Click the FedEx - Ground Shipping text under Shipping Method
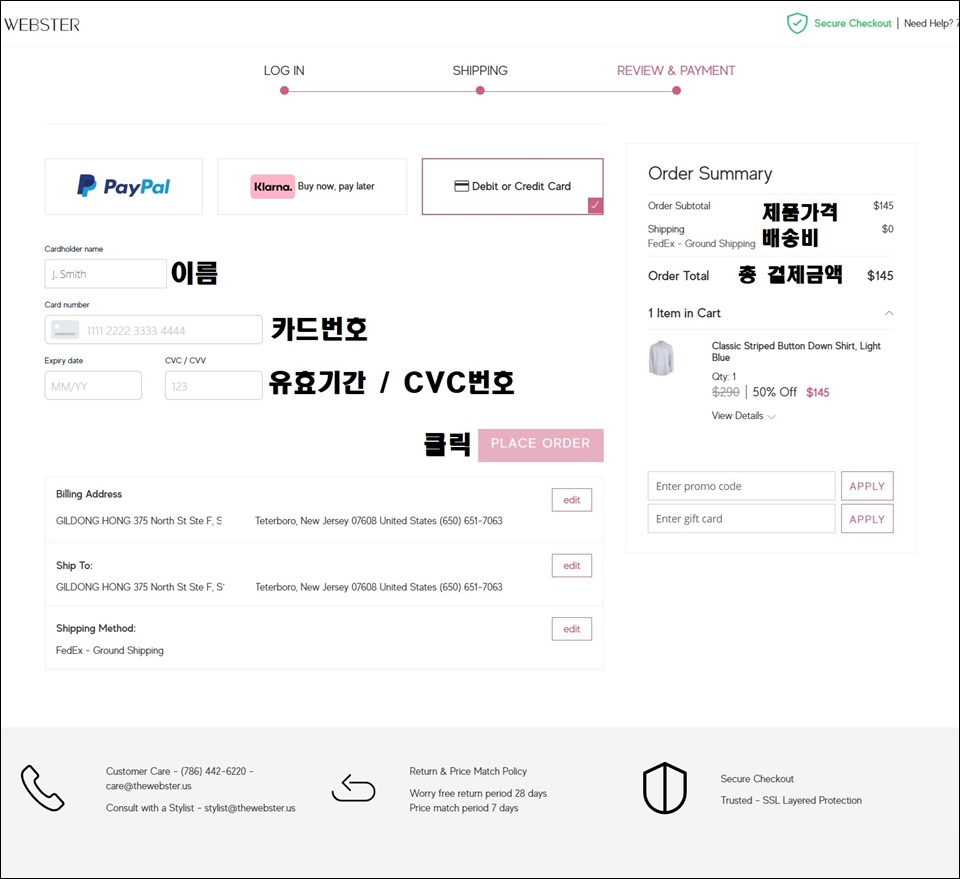This screenshot has width=960, height=879. (x=110, y=651)
